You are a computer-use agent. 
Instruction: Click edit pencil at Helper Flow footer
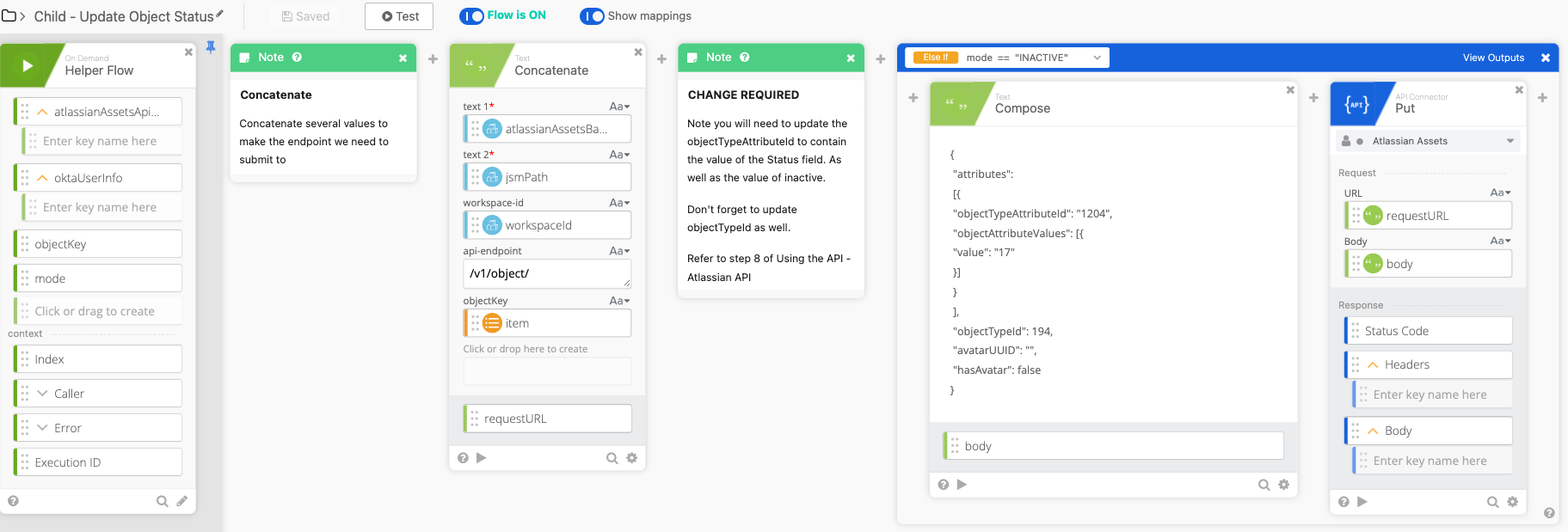pyautogui.click(x=182, y=501)
